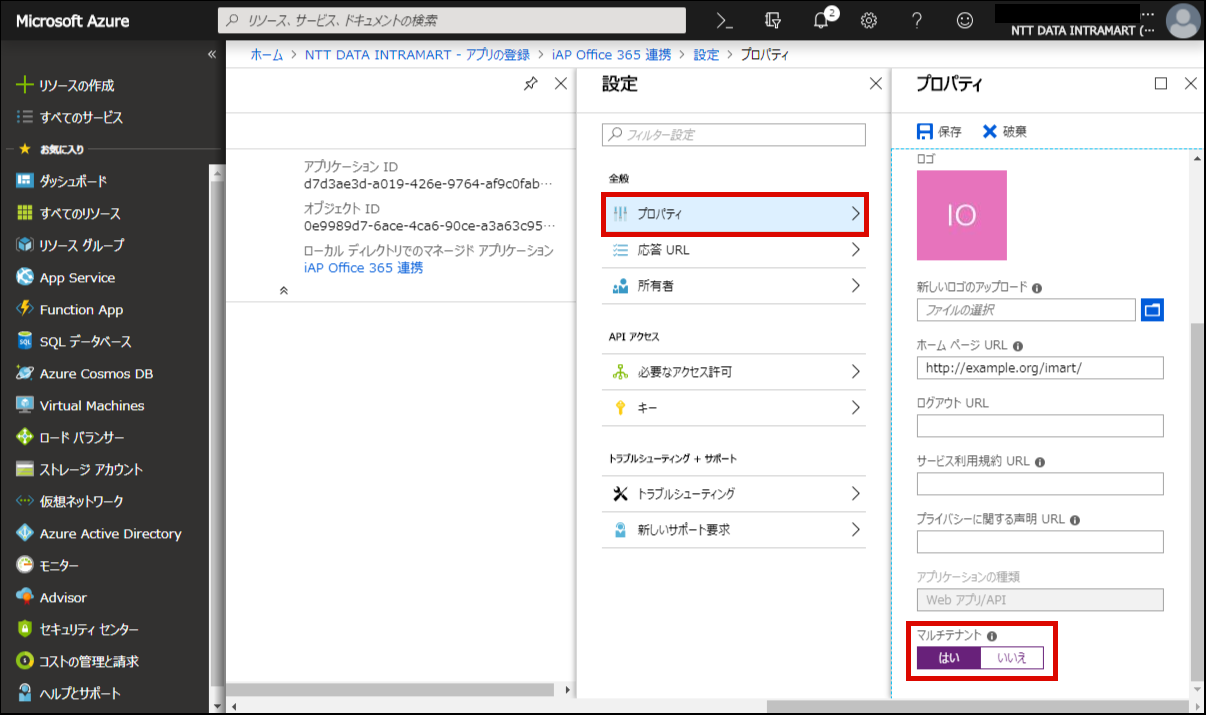Viewport: 1206px width, 715px height.
Task: Send feedback with the smiley icon
Action: (x=965, y=20)
